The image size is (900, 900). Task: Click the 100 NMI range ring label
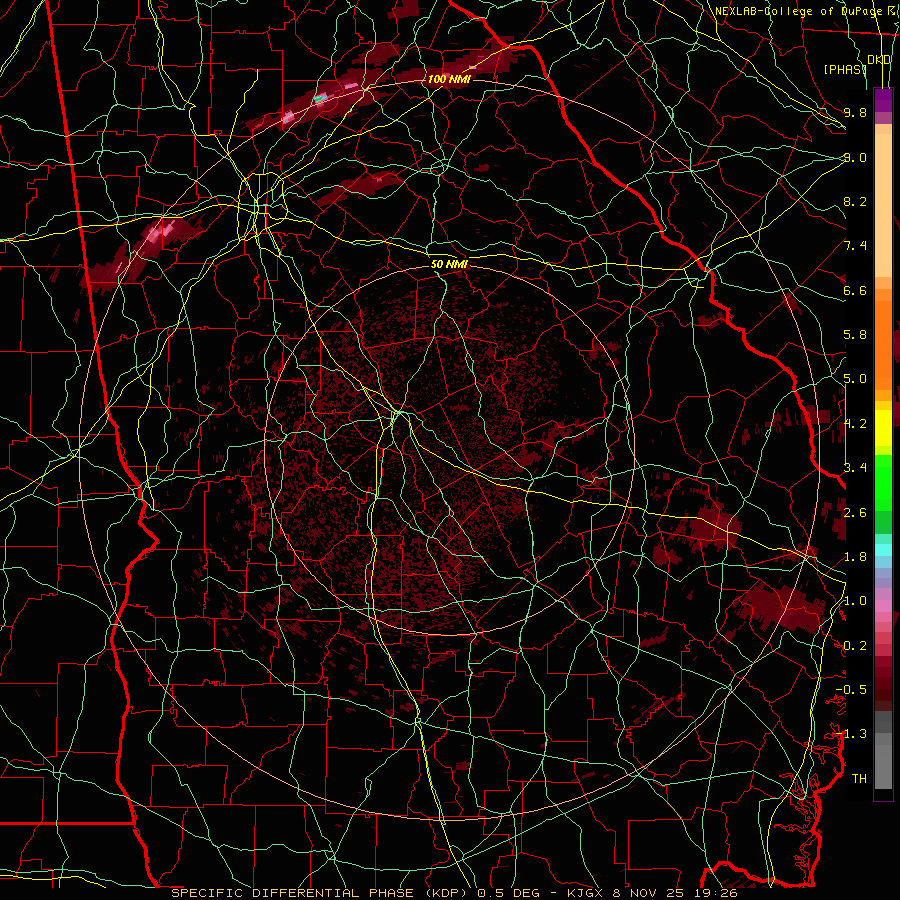tap(449, 79)
